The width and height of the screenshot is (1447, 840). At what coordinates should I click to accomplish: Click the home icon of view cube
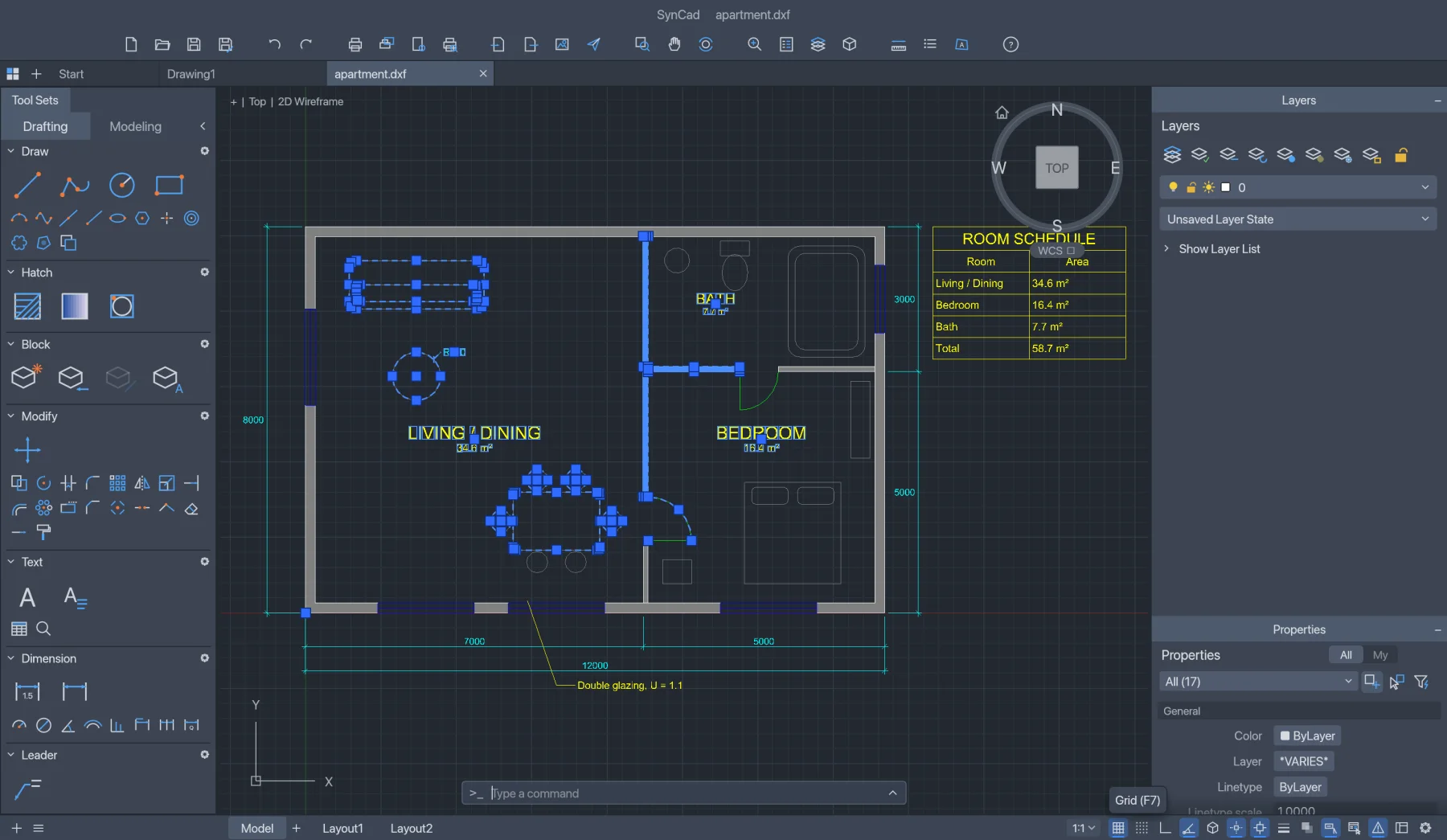[1002, 113]
